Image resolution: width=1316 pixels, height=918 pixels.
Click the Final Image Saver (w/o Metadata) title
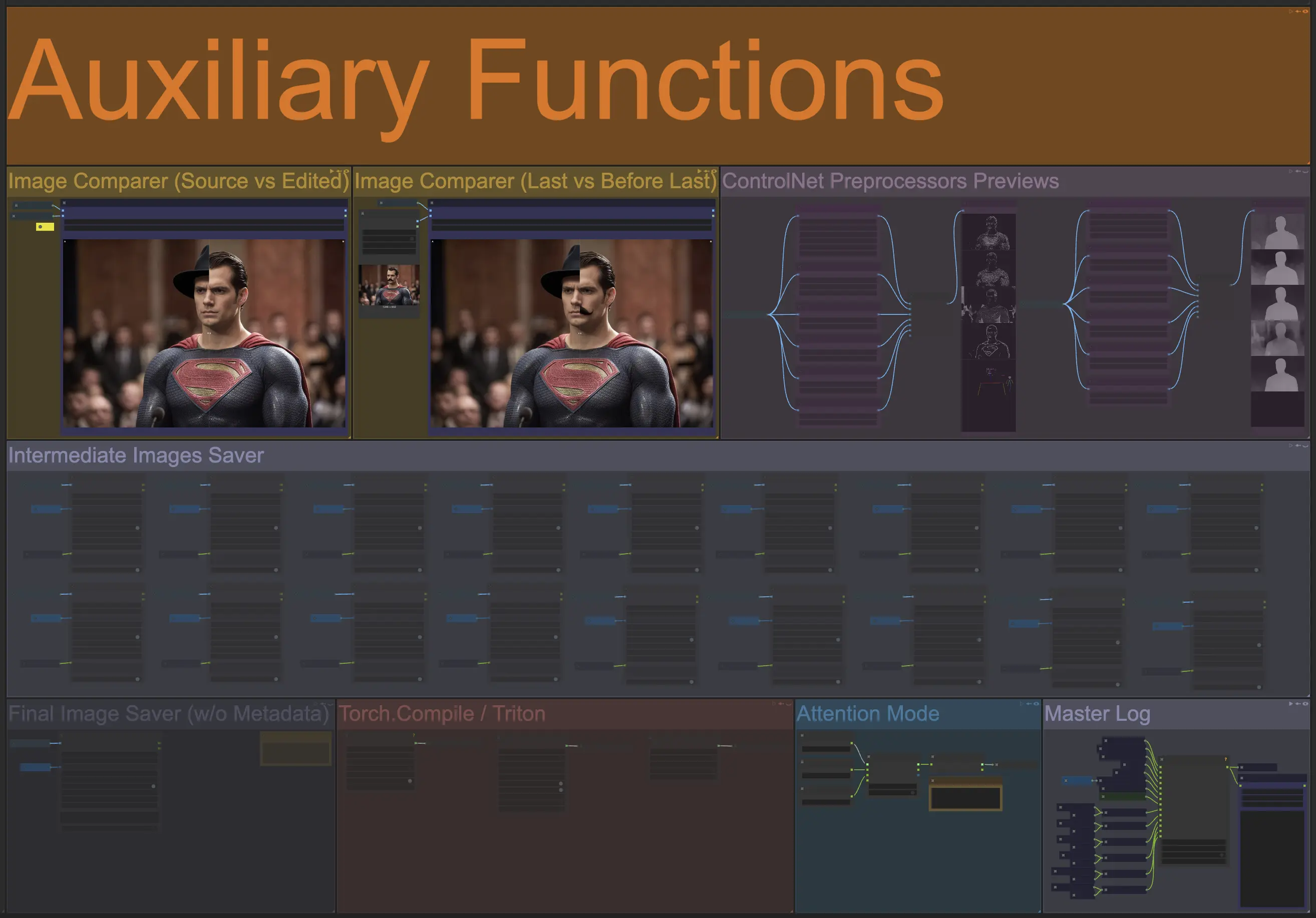pos(169,714)
